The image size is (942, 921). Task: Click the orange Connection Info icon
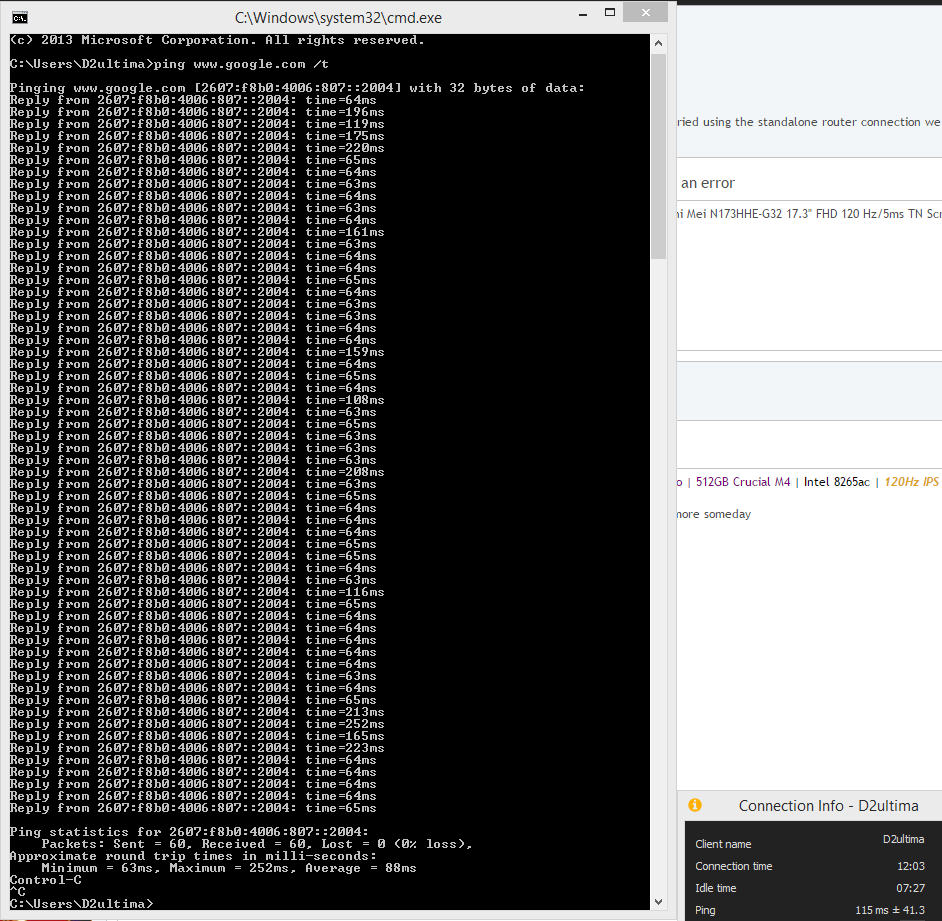(695, 805)
